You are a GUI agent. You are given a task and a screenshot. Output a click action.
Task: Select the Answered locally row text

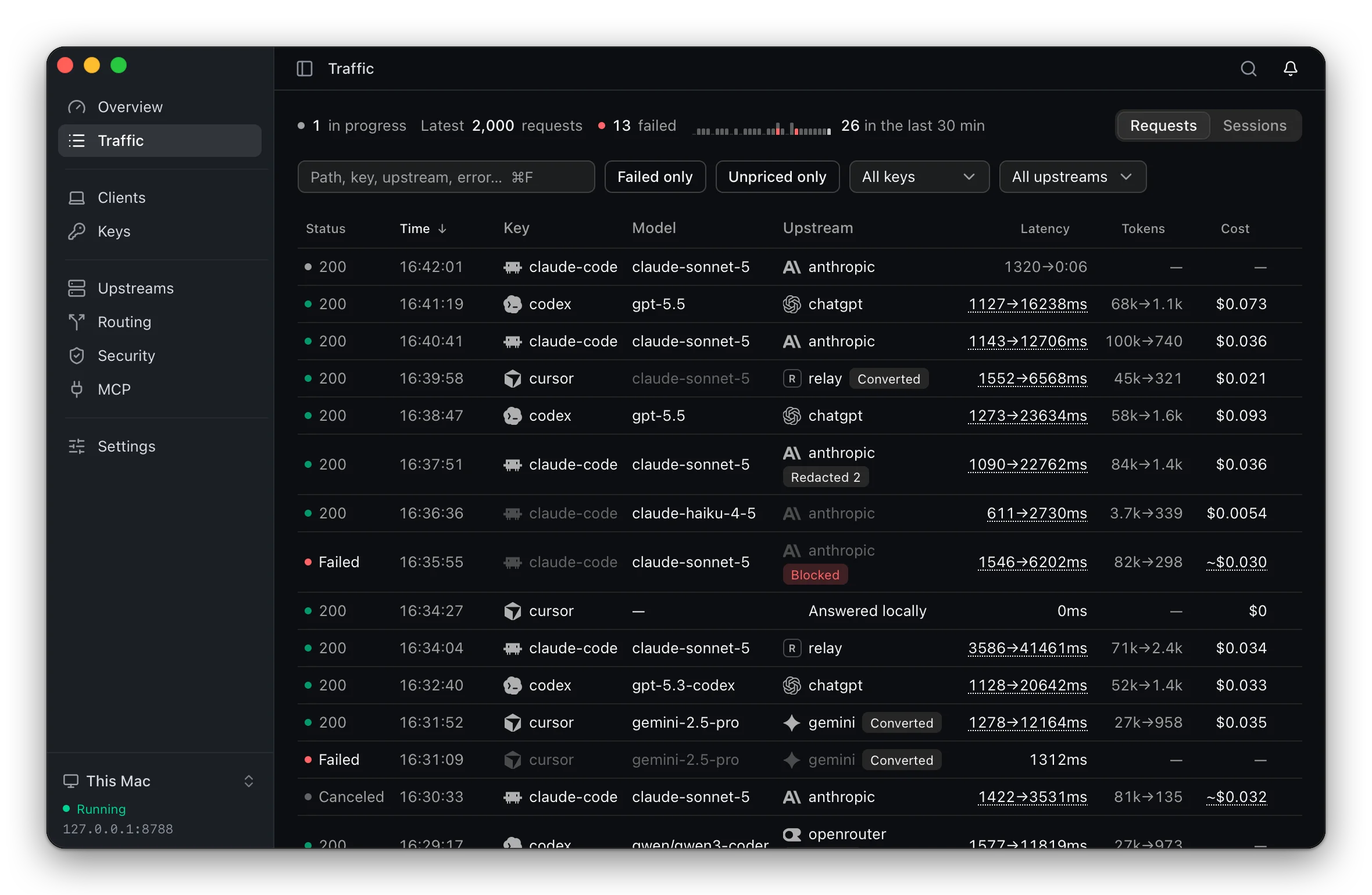click(867, 611)
